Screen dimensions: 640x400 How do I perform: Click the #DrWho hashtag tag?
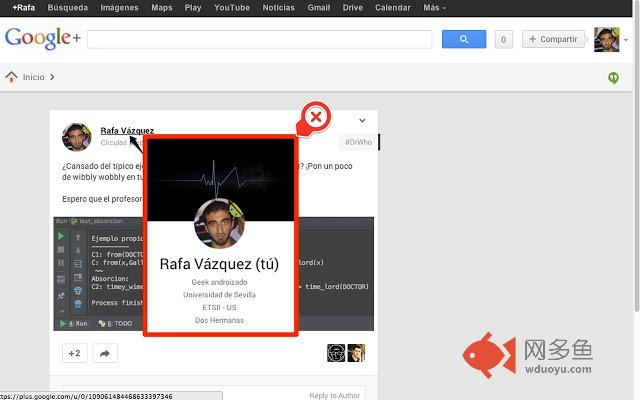(x=358, y=142)
